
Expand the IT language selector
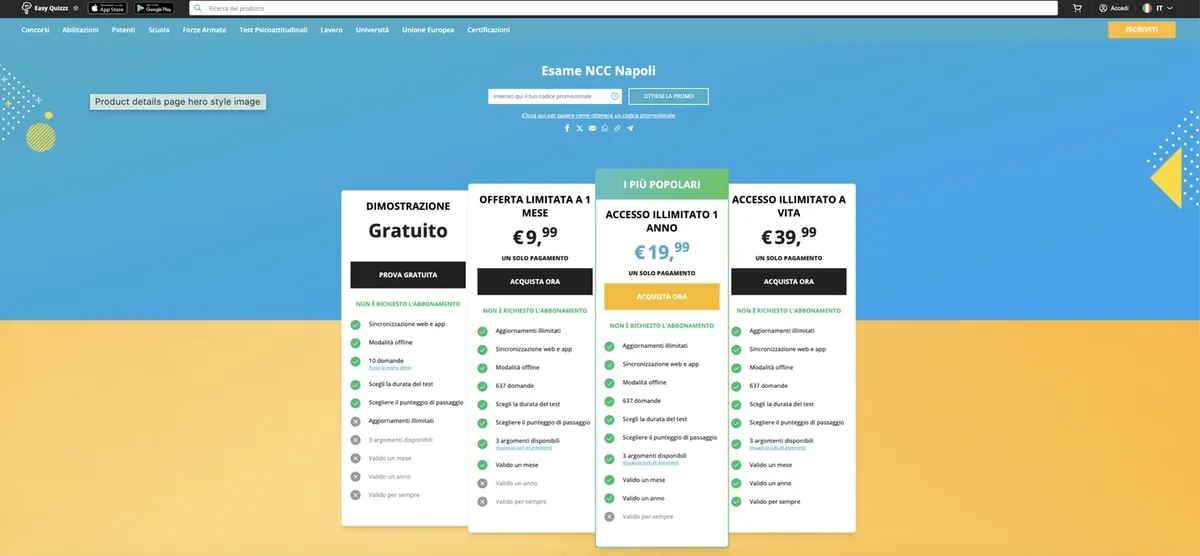point(1158,8)
